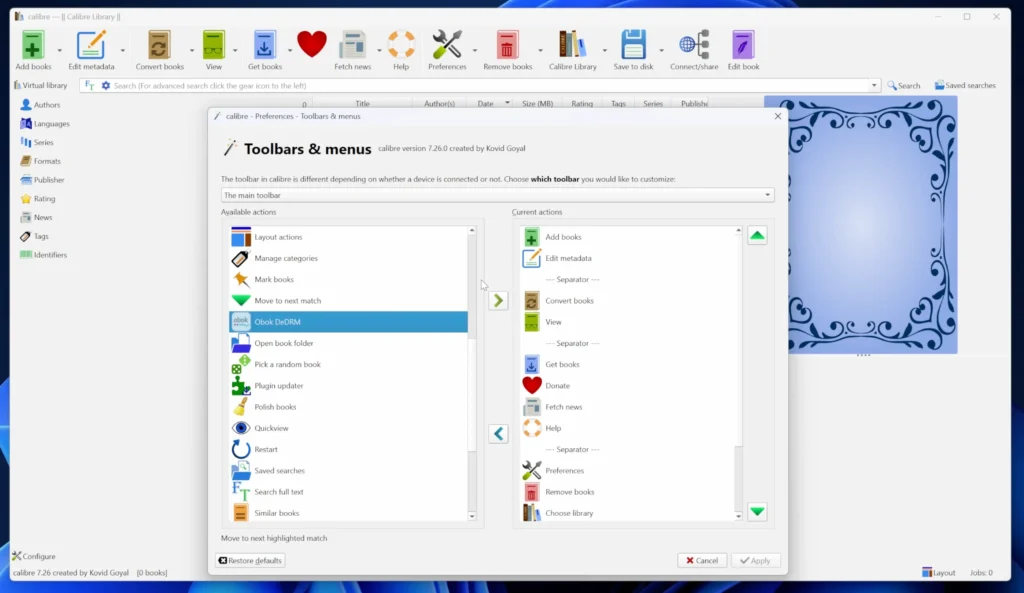Select Manage categories in Available actions
The image size is (1024, 593).
349,258
